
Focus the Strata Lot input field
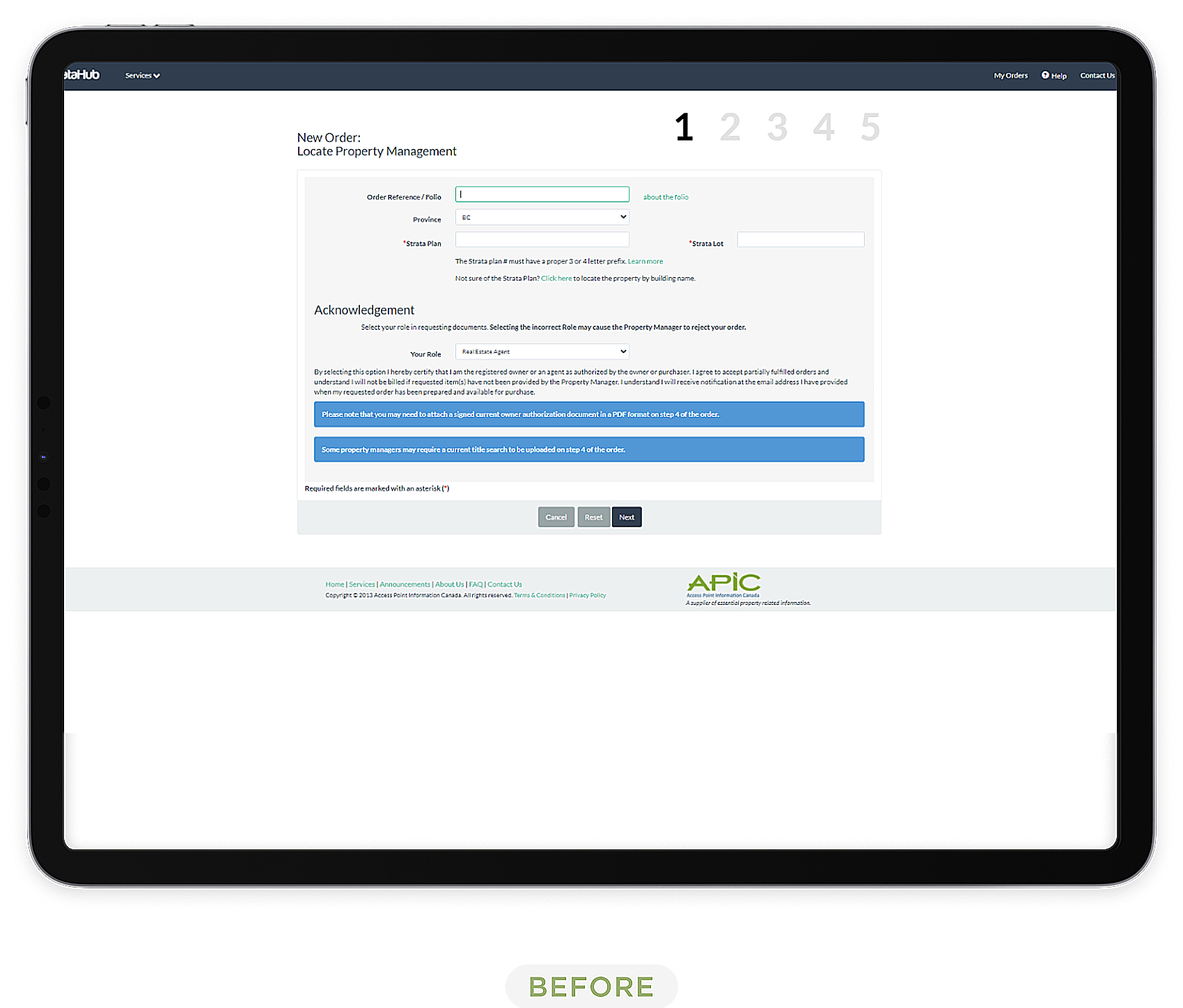point(800,240)
